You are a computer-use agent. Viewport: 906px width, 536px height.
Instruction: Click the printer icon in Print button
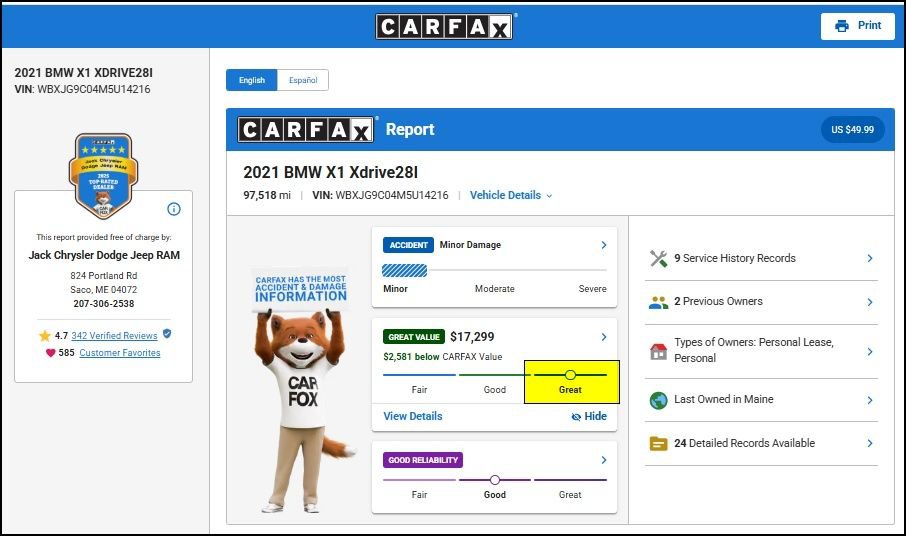[x=841, y=26]
